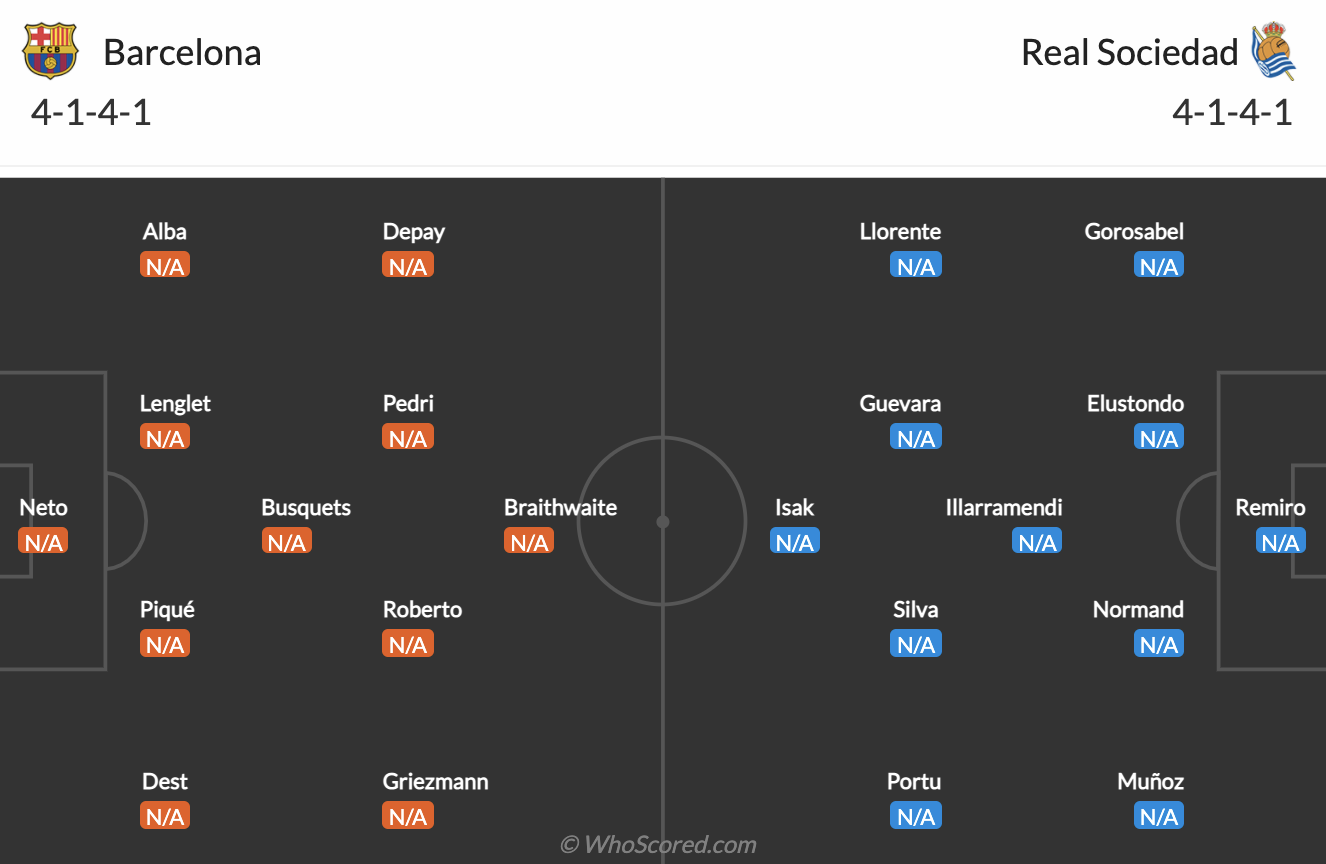The image size is (1326, 864).
Task: Select player Depay on the pitch
Action: click(x=413, y=232)
